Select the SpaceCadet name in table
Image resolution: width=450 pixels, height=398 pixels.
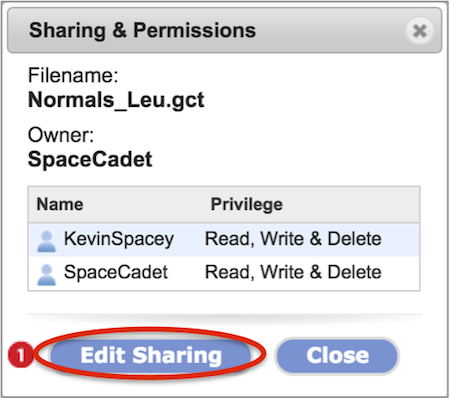click(116, 272)
